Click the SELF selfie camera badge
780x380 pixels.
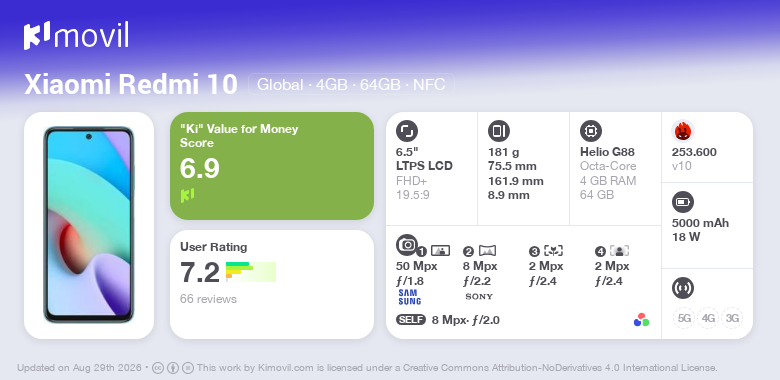(x=411, y=320)
